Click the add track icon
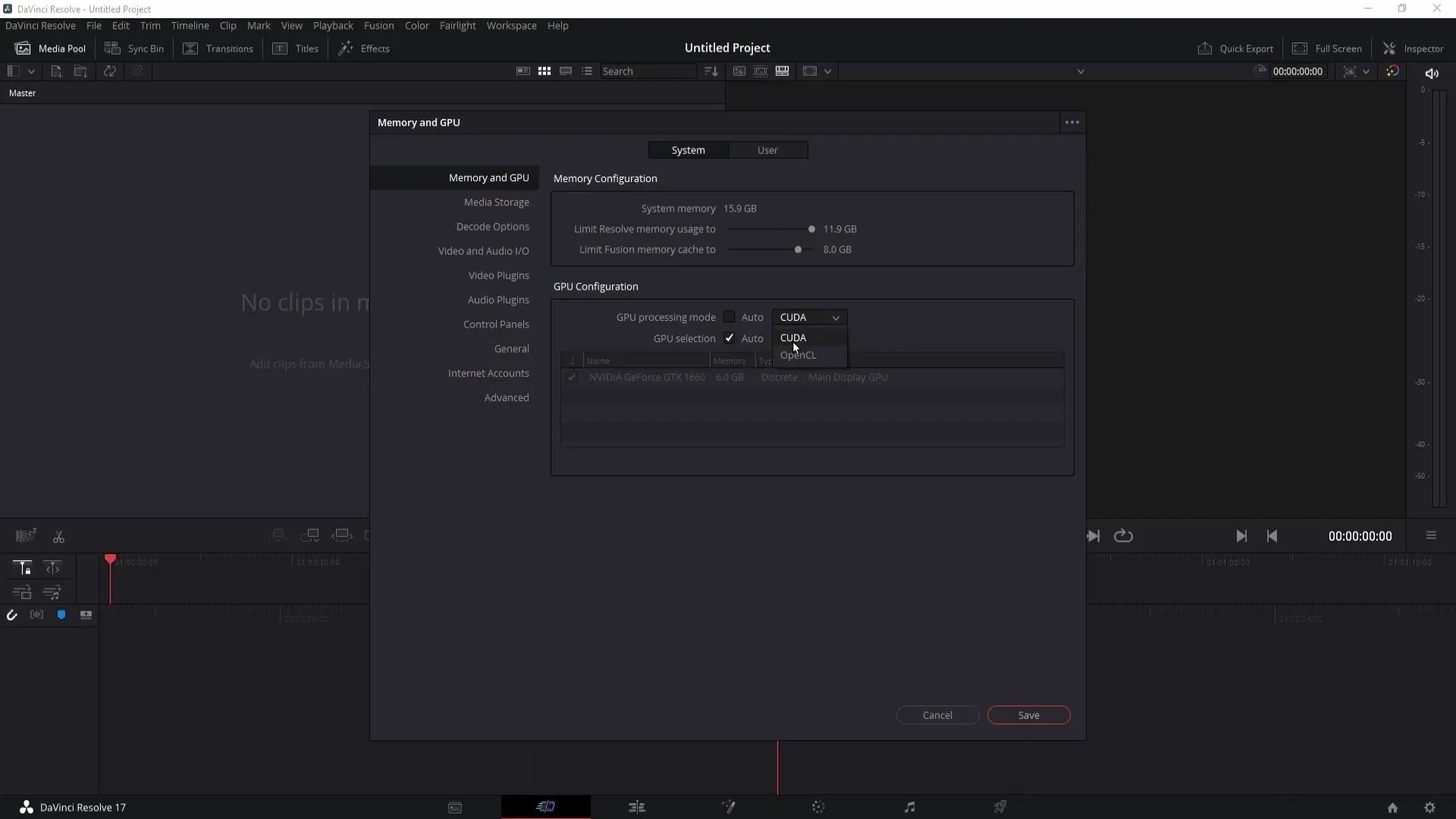This screenshot has height=819, width=1456. coord(86,615)
